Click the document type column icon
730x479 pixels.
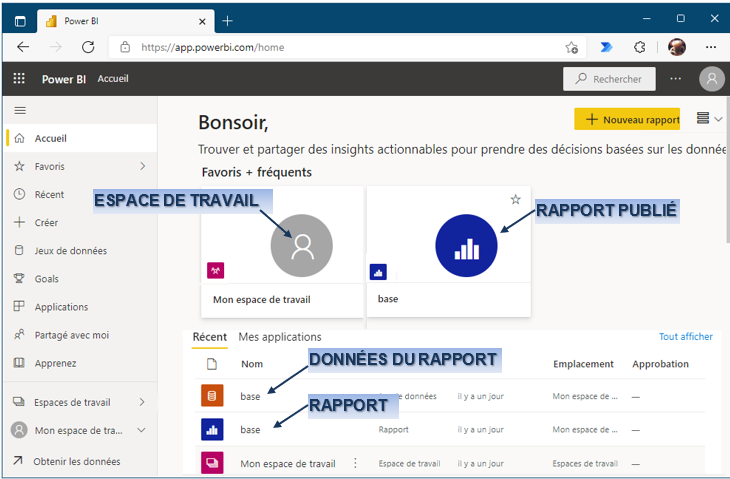[x=212, y=364]
